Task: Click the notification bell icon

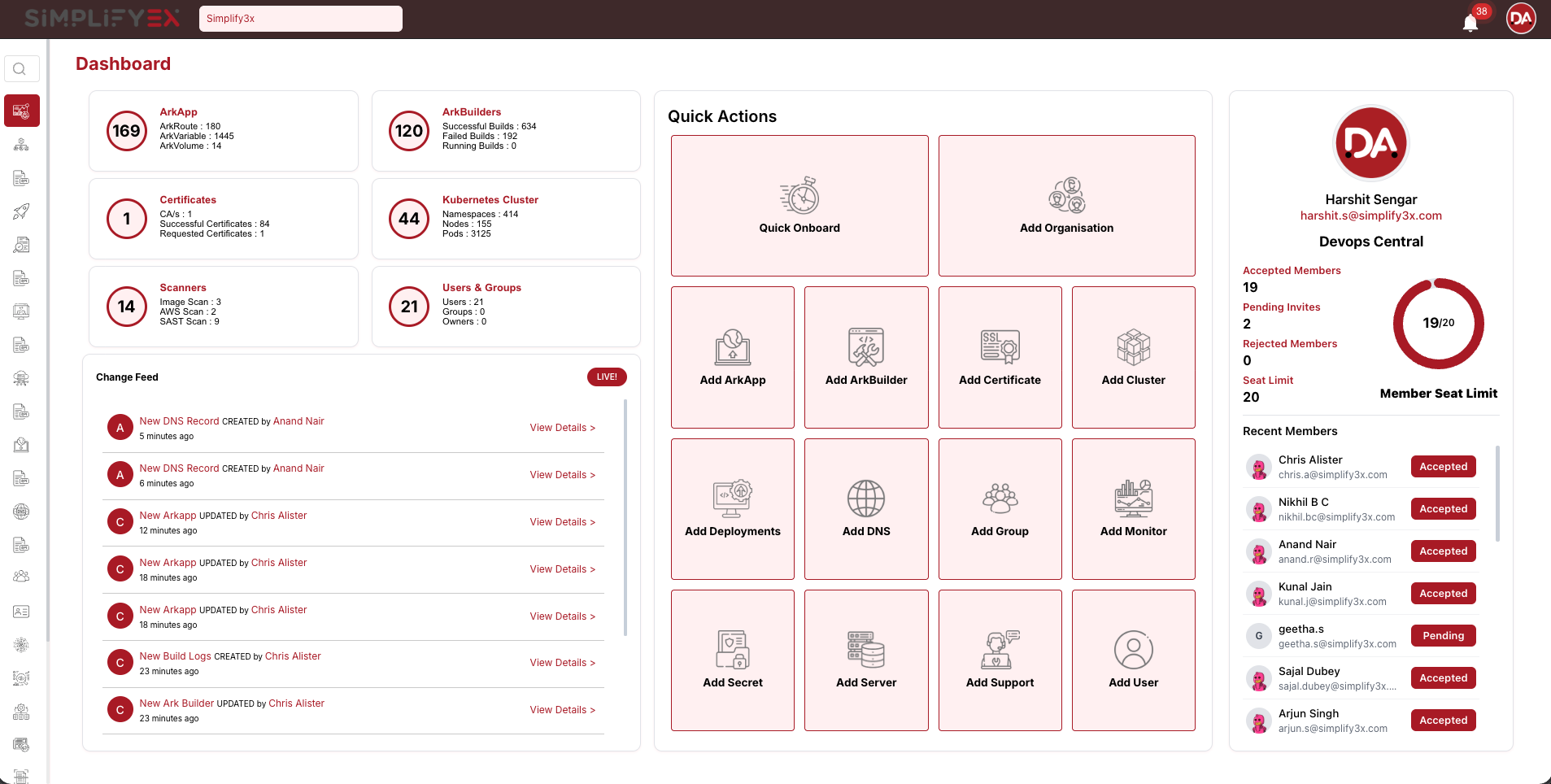Action: pos(1470,22)
